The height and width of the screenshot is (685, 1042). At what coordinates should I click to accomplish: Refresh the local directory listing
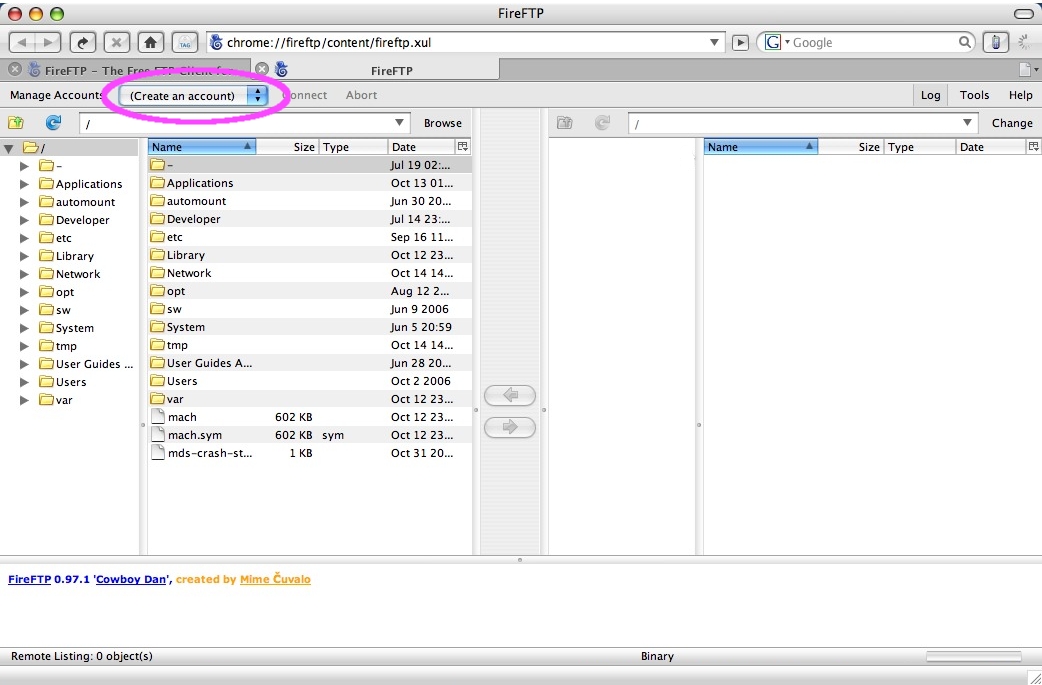tap(53, 123)
